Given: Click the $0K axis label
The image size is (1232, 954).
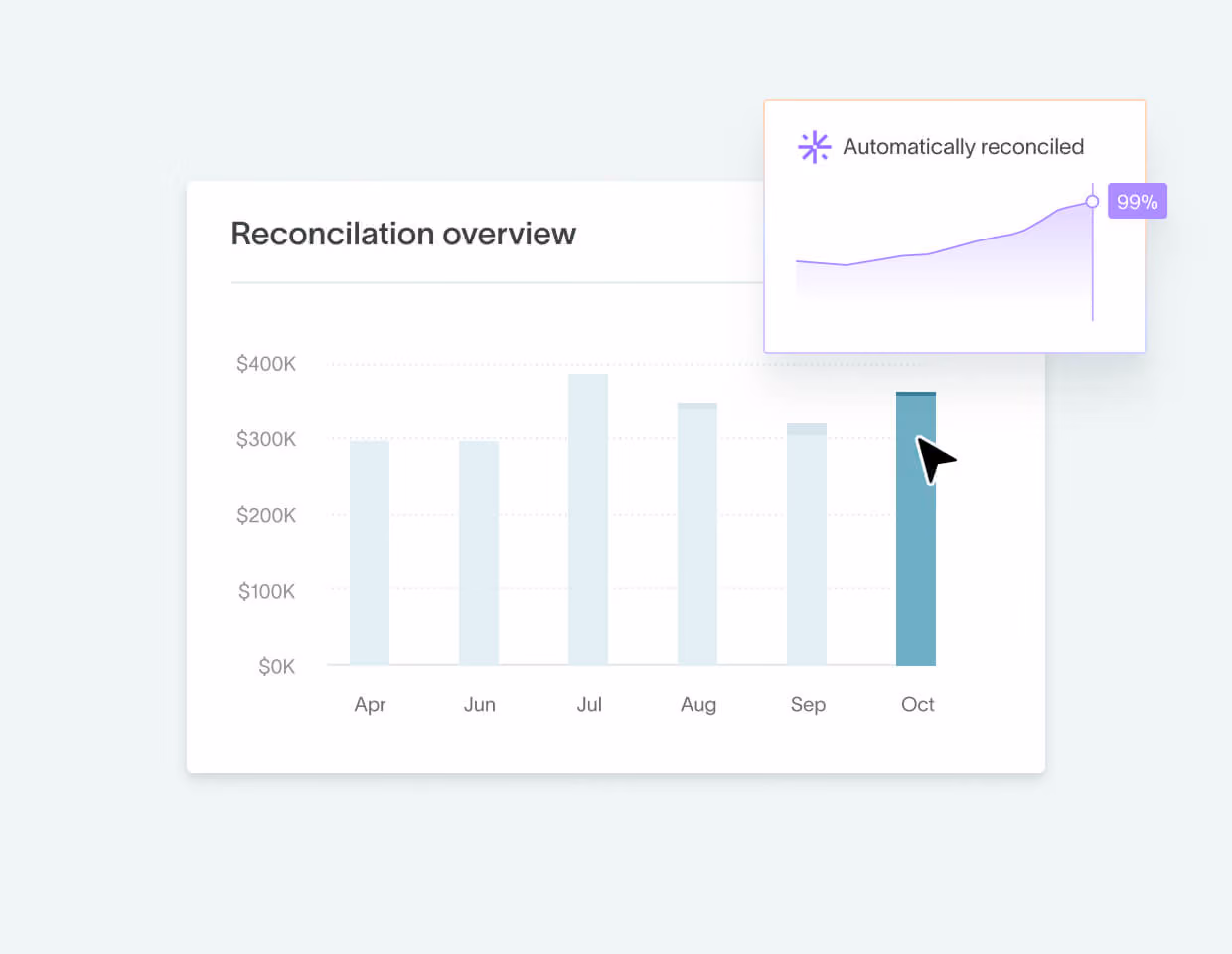Looking at the screenshot, I should click(276, 667).
